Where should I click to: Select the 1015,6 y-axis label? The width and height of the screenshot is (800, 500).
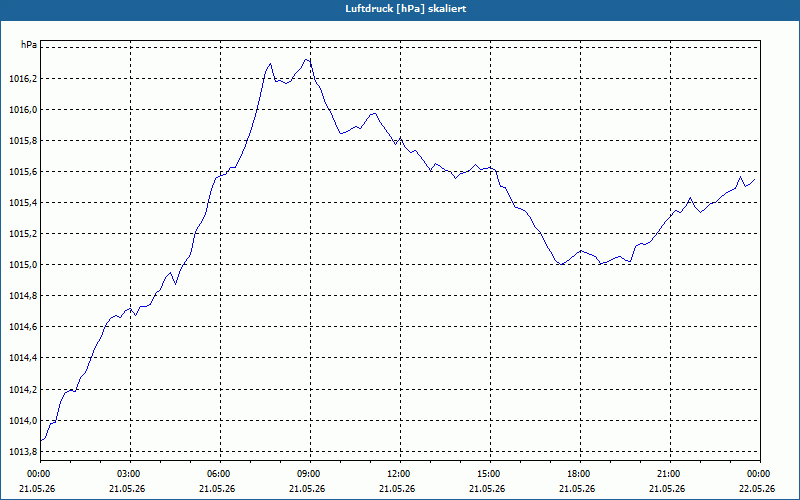coord(22,172)
